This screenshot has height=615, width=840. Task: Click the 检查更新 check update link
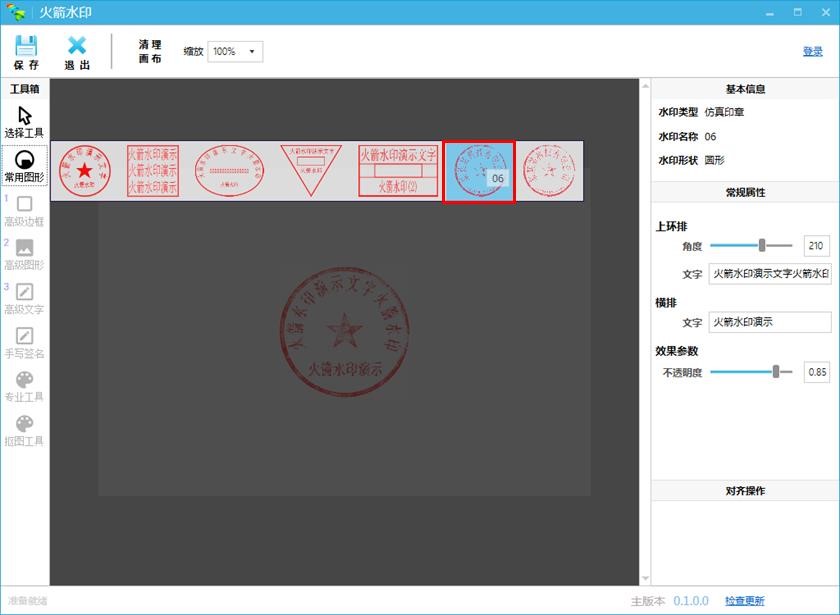click(x=744, y=601)
